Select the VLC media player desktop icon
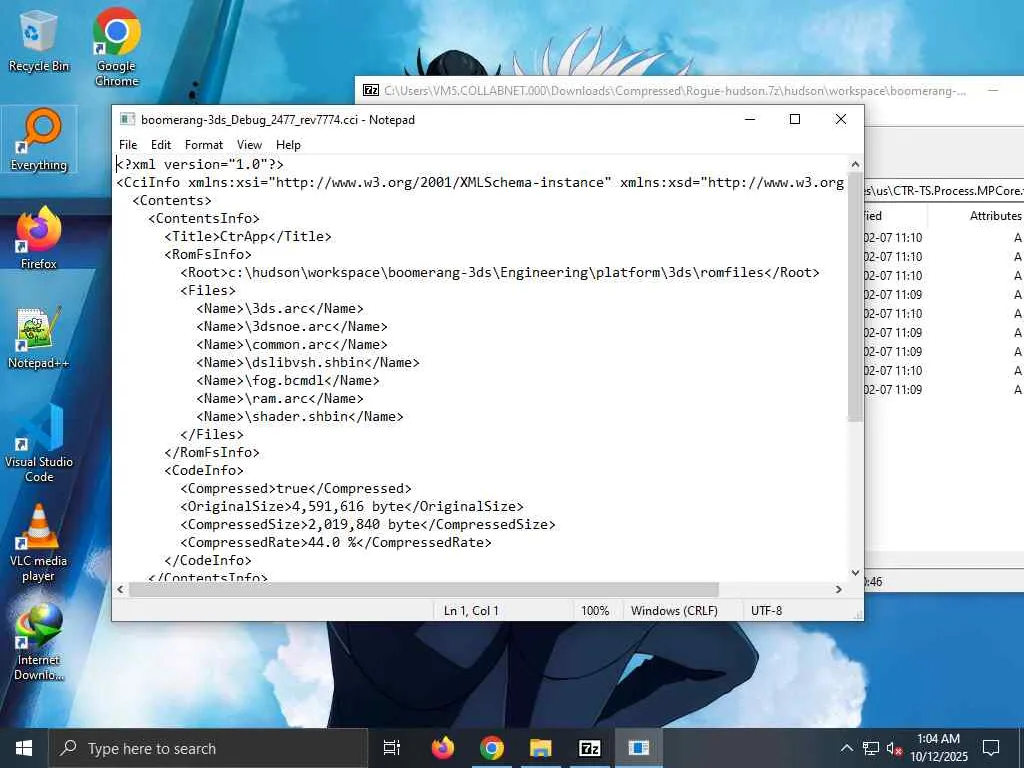 pyautogui.click(x=39, y=543)
